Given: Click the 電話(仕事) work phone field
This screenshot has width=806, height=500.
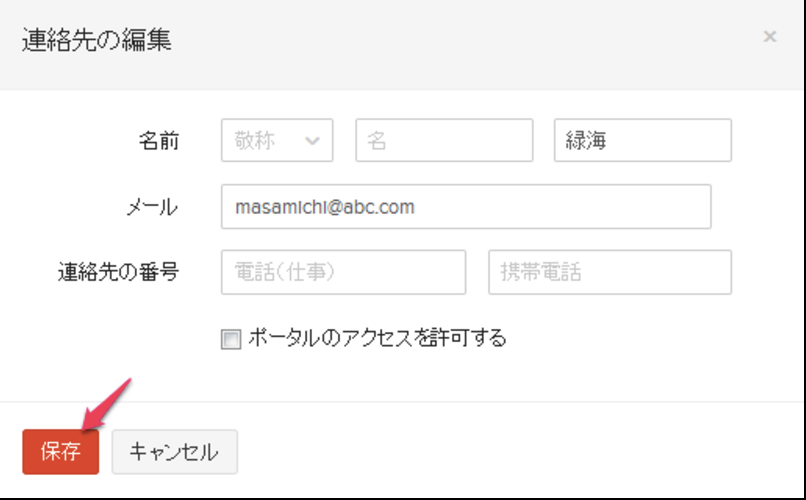Looking at the screenshot, I should (x=343, y=272).
